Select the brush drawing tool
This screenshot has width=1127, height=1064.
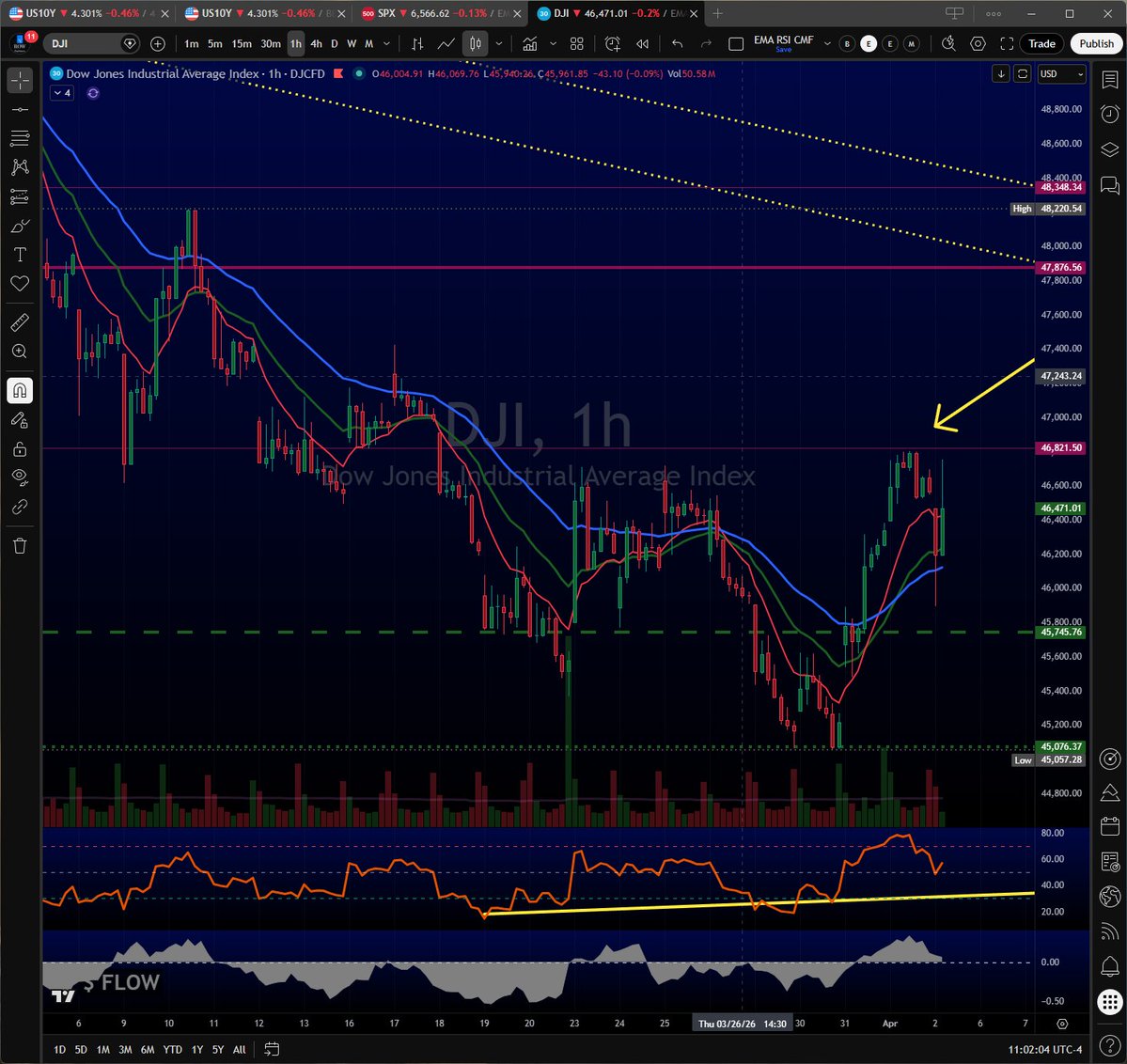pyautogui.click(x=20, y=226)
